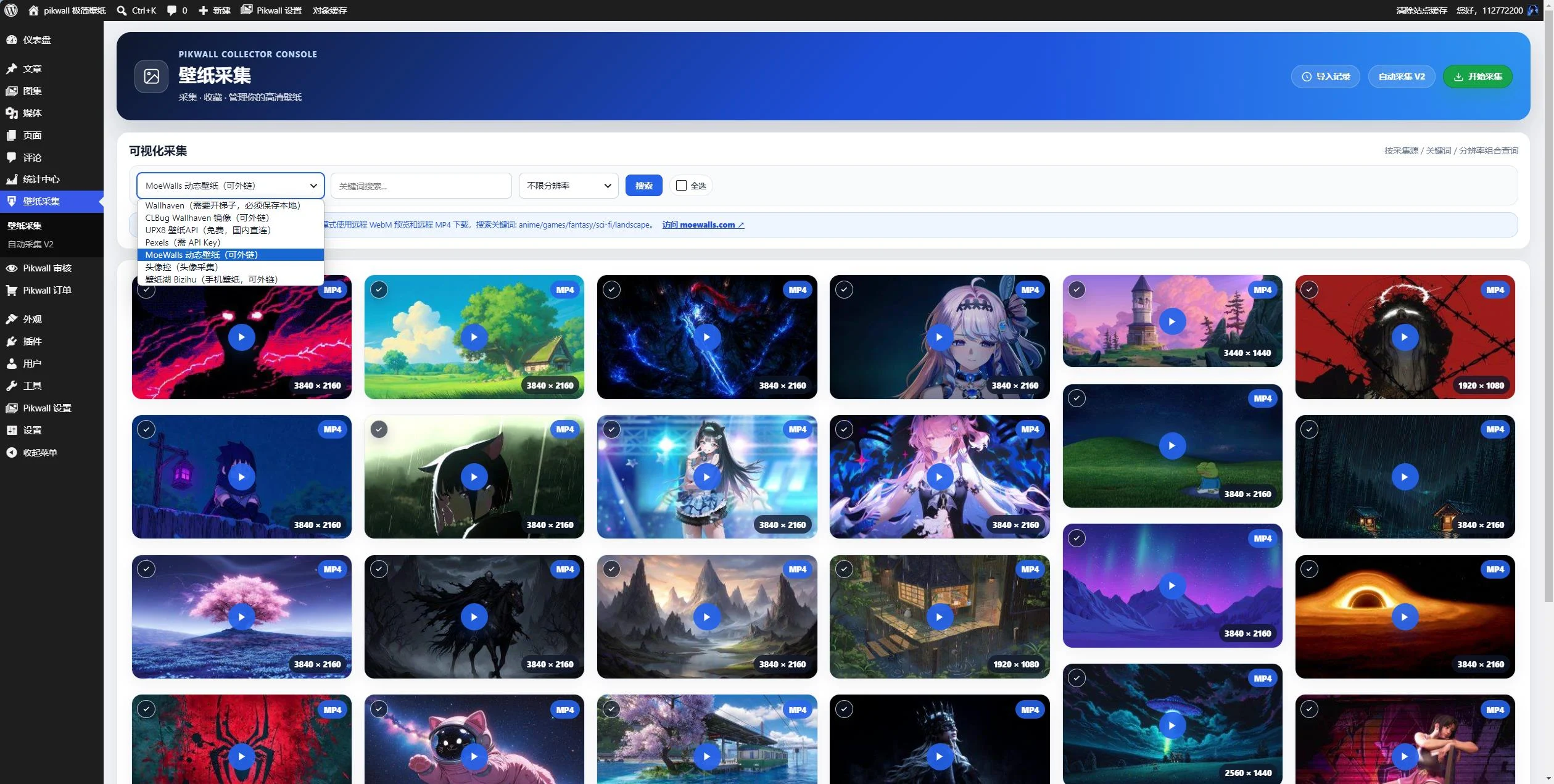Follow the 访问 moewalls.com link

point(703,225)
